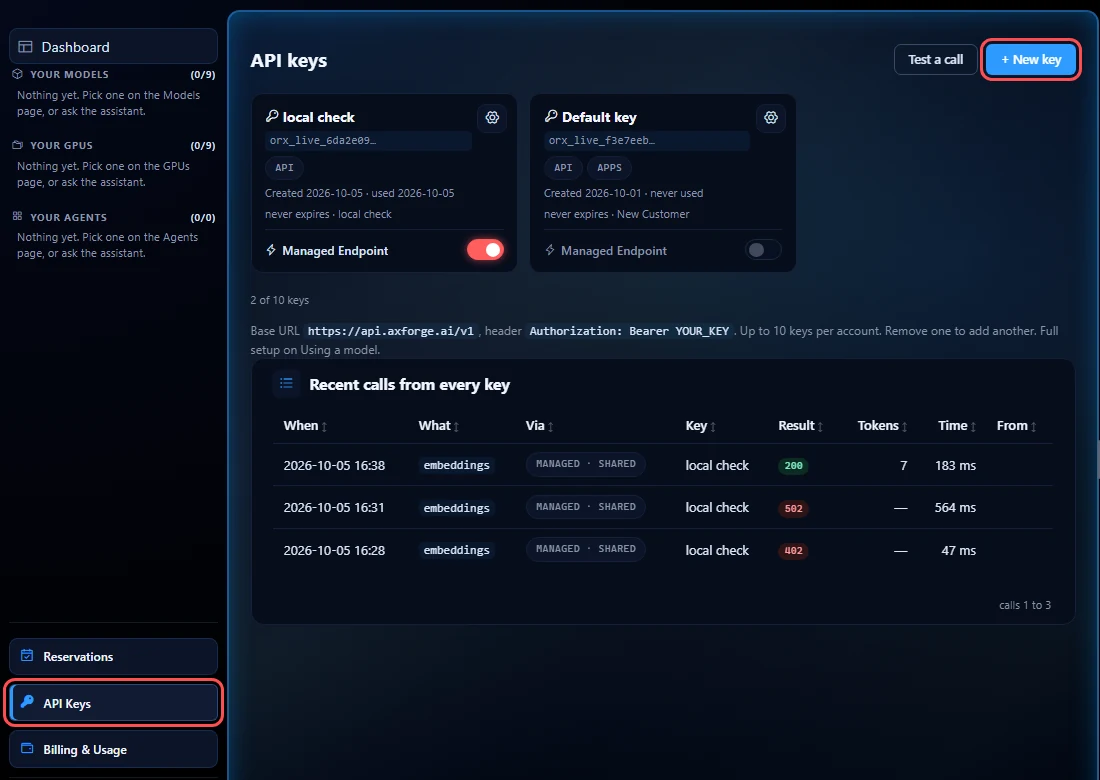Viewport: 1100px width, 780px height.
Task: Sort recent calls by Time column
Action: coord(958,426)
